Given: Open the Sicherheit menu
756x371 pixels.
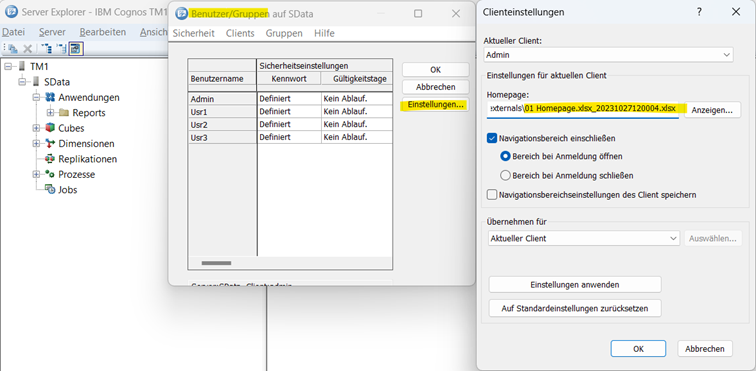Looking at the screenshot, I should (x=193, y=33).
